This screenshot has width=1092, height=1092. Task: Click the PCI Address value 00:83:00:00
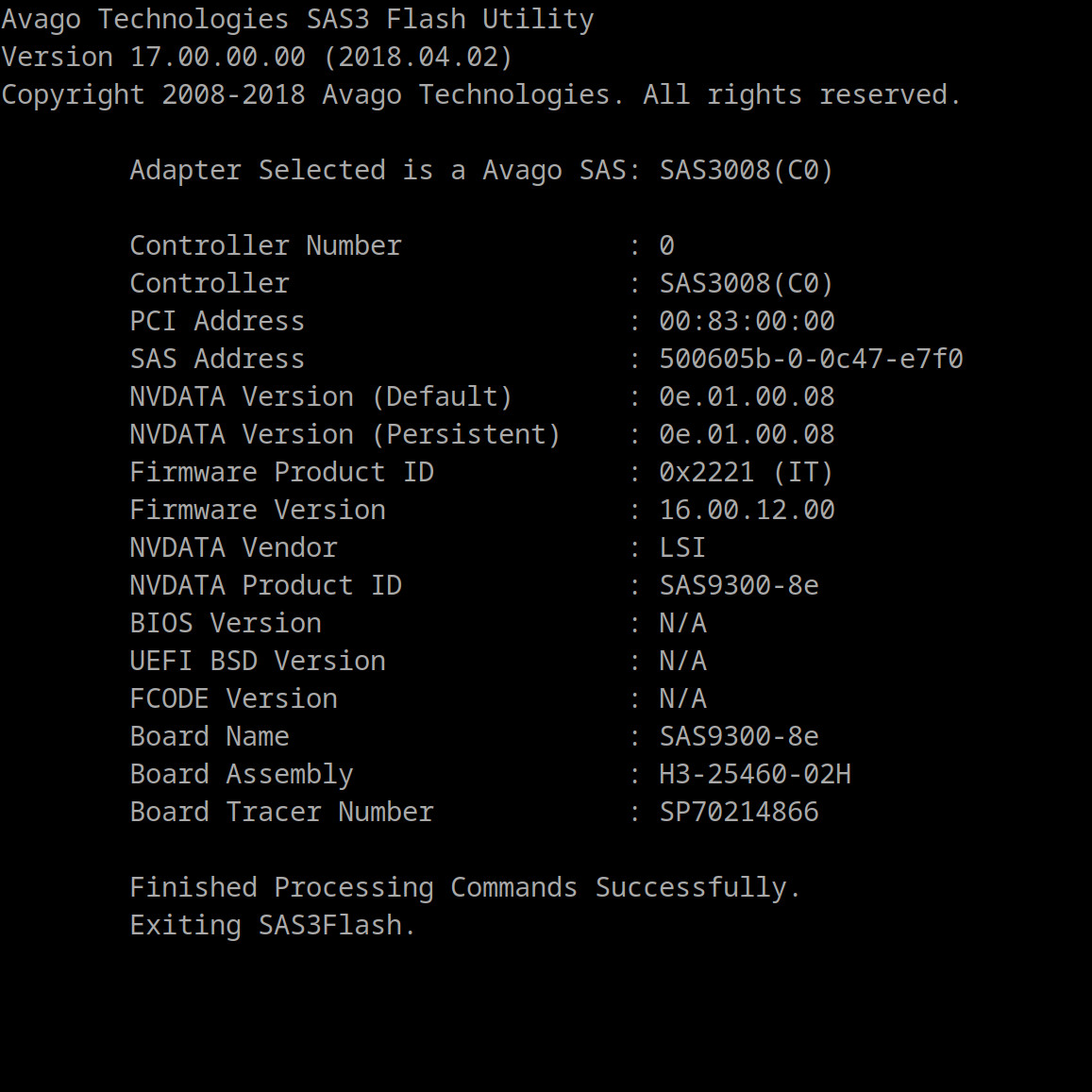[746, 321]
